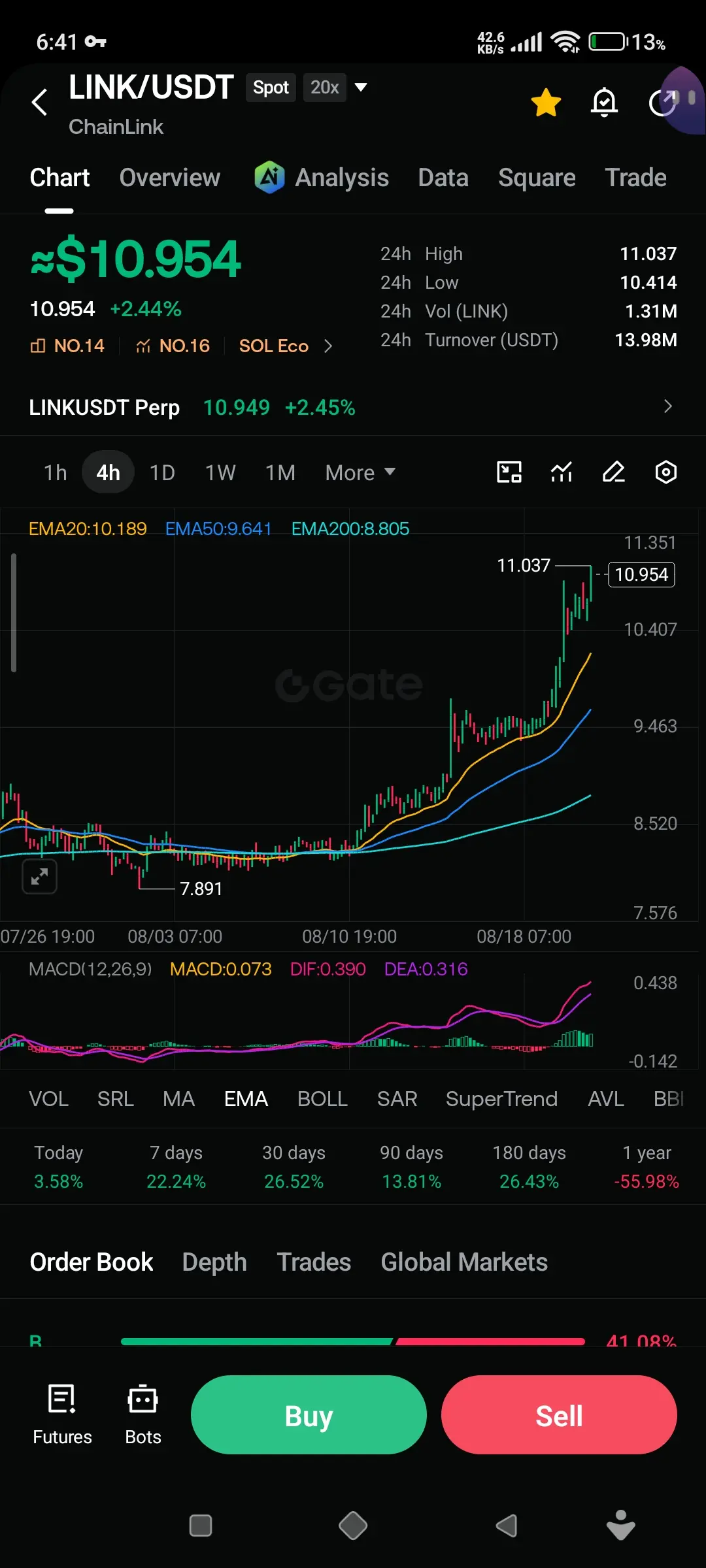Open the More timeframes dropdown
This screenshot has height=1568, width=706.
click(360, 472)
